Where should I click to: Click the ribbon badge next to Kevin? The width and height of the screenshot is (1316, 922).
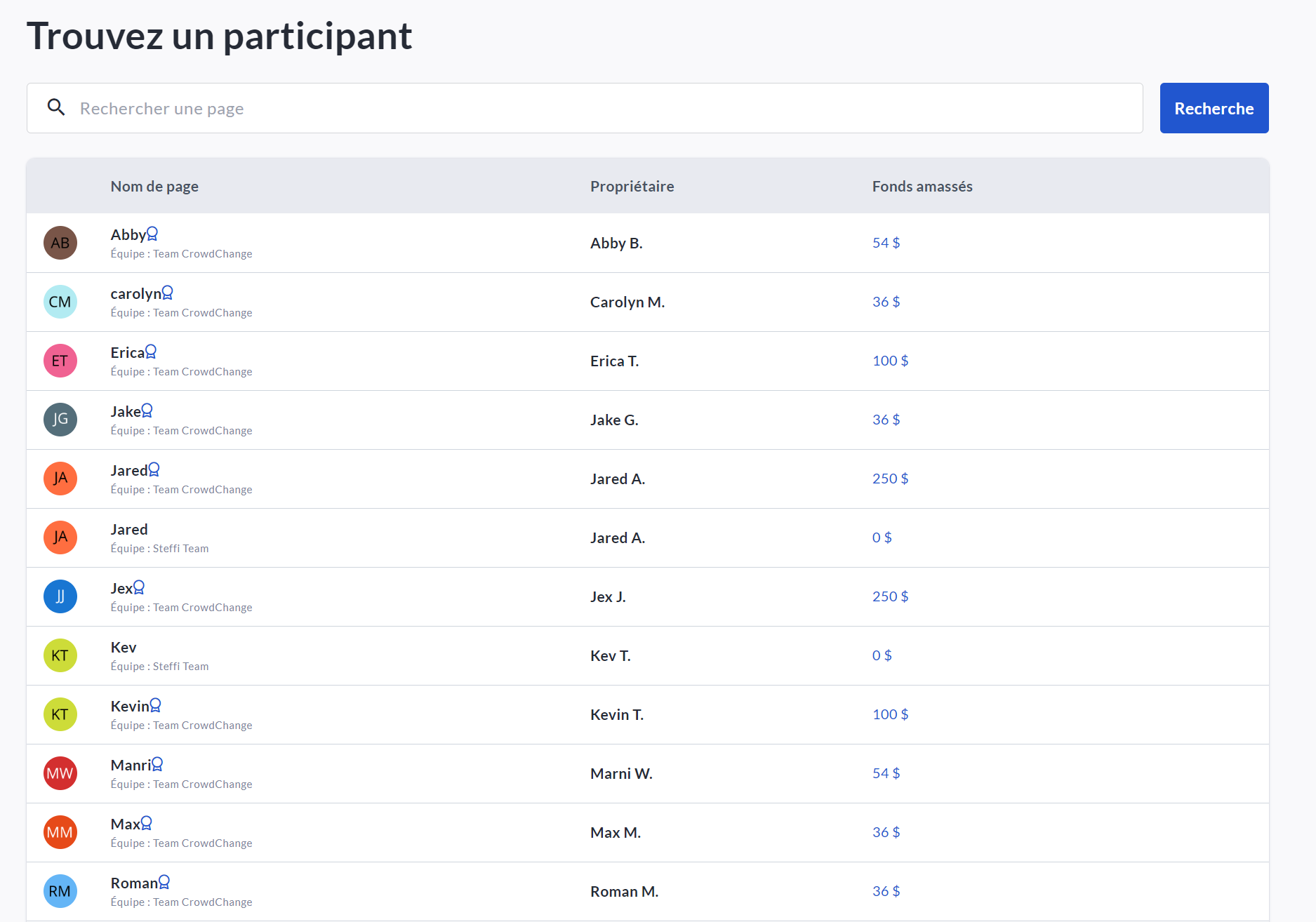pyautogui.click(x=156, y=705)
